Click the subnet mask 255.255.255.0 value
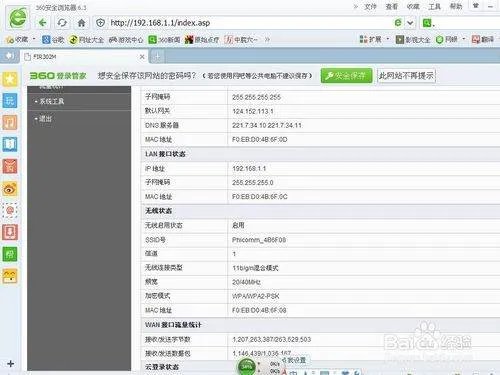Viewport: 500px width, 375px height. click(x=253, y=183)
